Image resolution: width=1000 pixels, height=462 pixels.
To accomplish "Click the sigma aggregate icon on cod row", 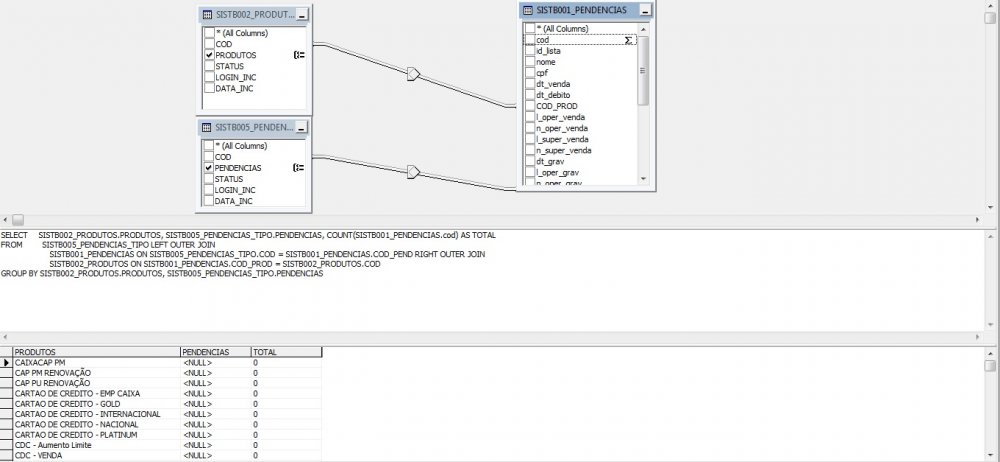I will point(628,40).
